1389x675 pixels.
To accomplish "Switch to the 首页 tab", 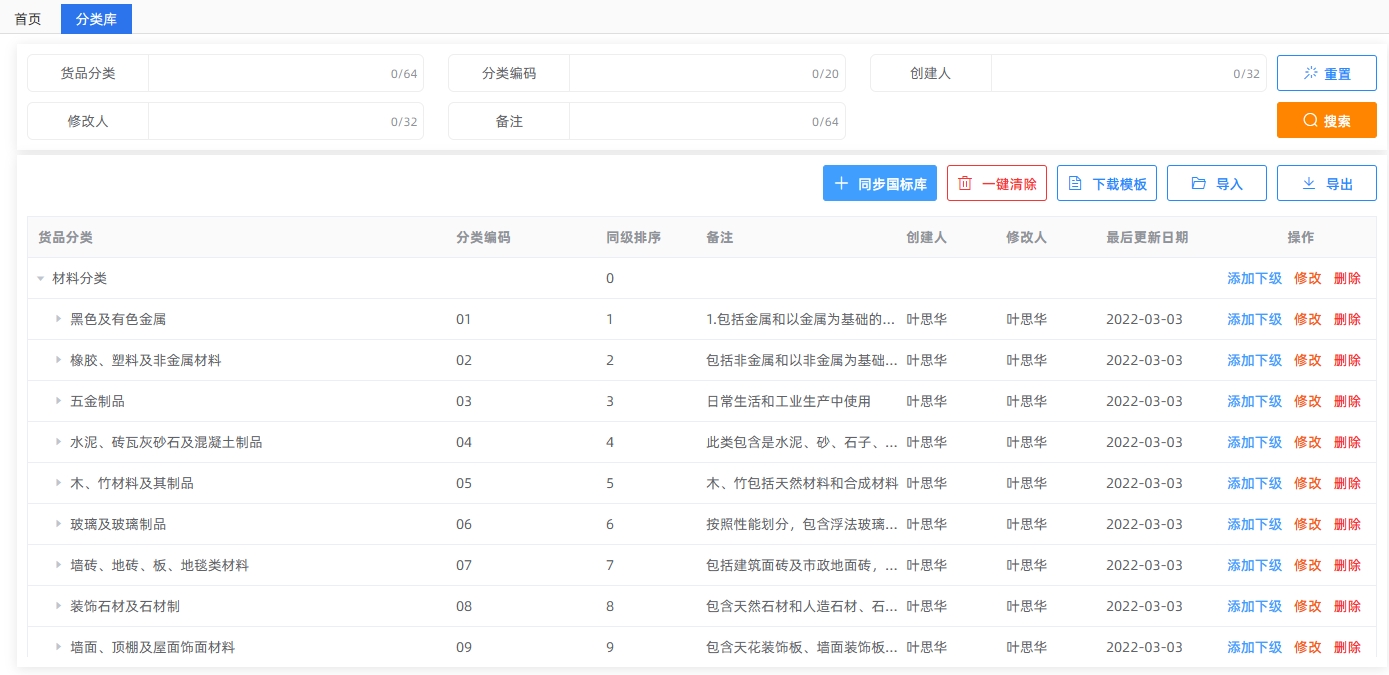I will 28,19.
